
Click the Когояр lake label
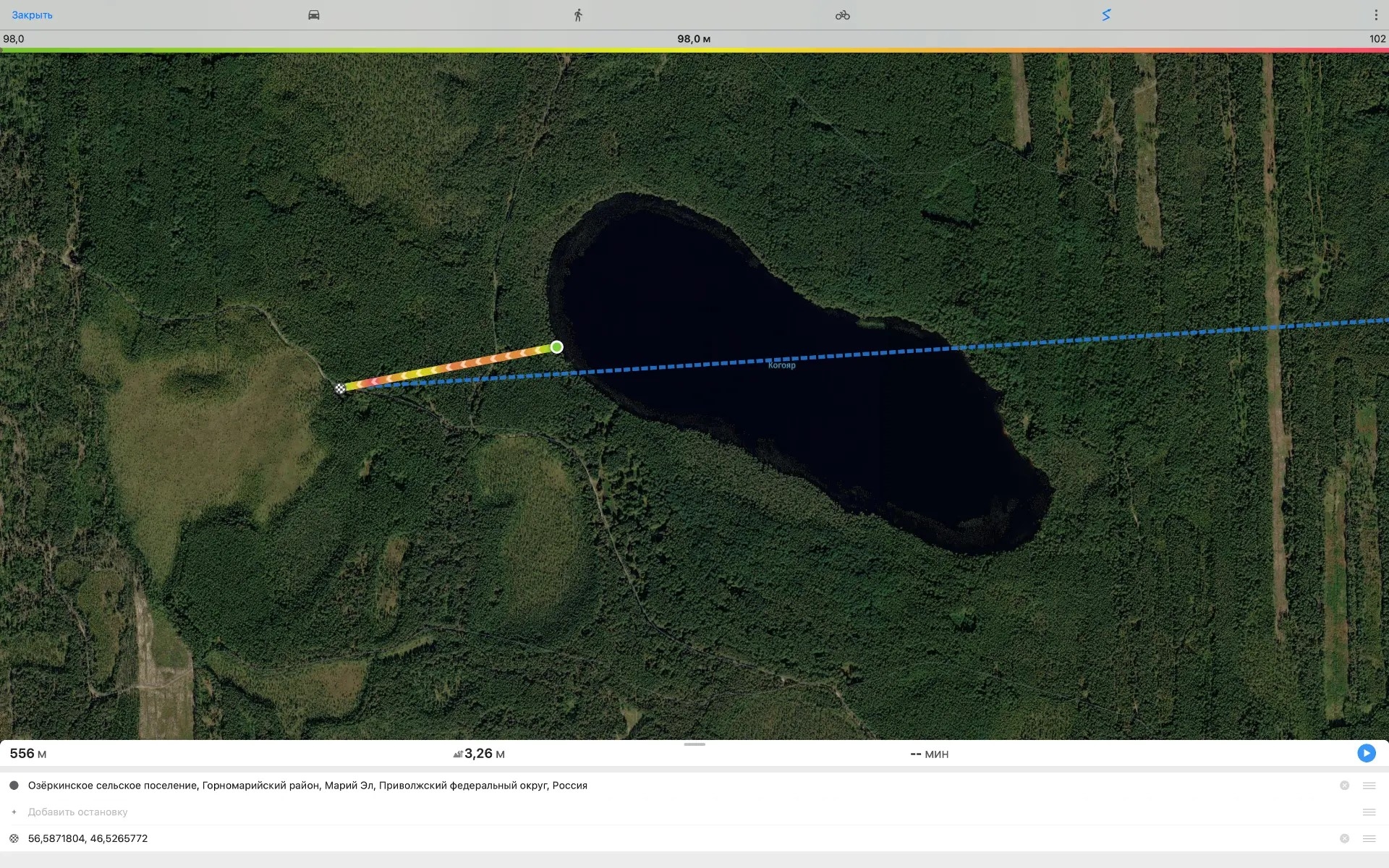tap(781, 365)
